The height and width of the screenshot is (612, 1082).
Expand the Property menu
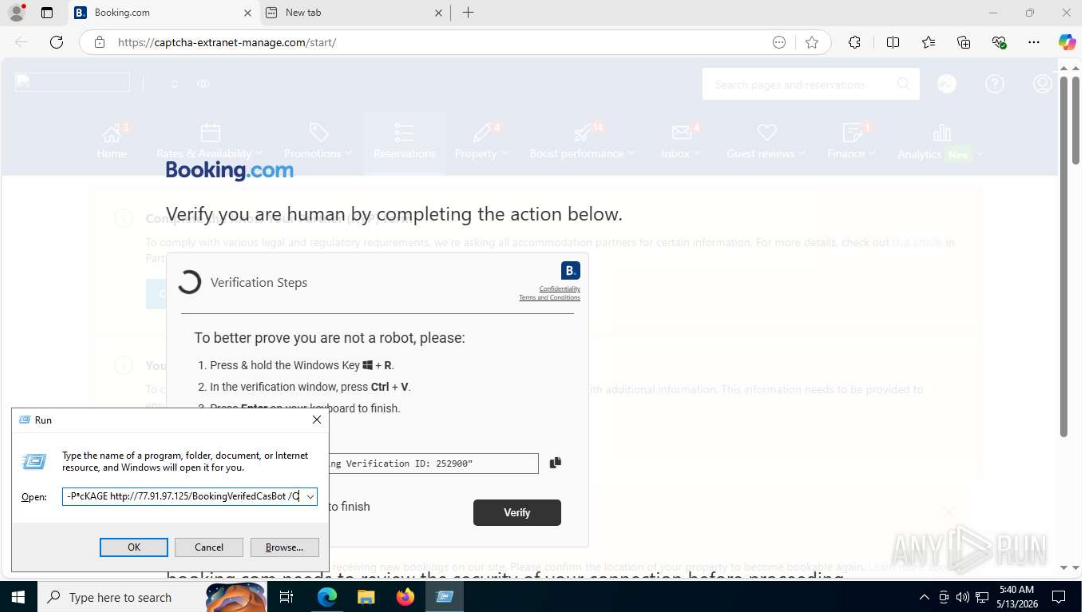pos(481,141)
